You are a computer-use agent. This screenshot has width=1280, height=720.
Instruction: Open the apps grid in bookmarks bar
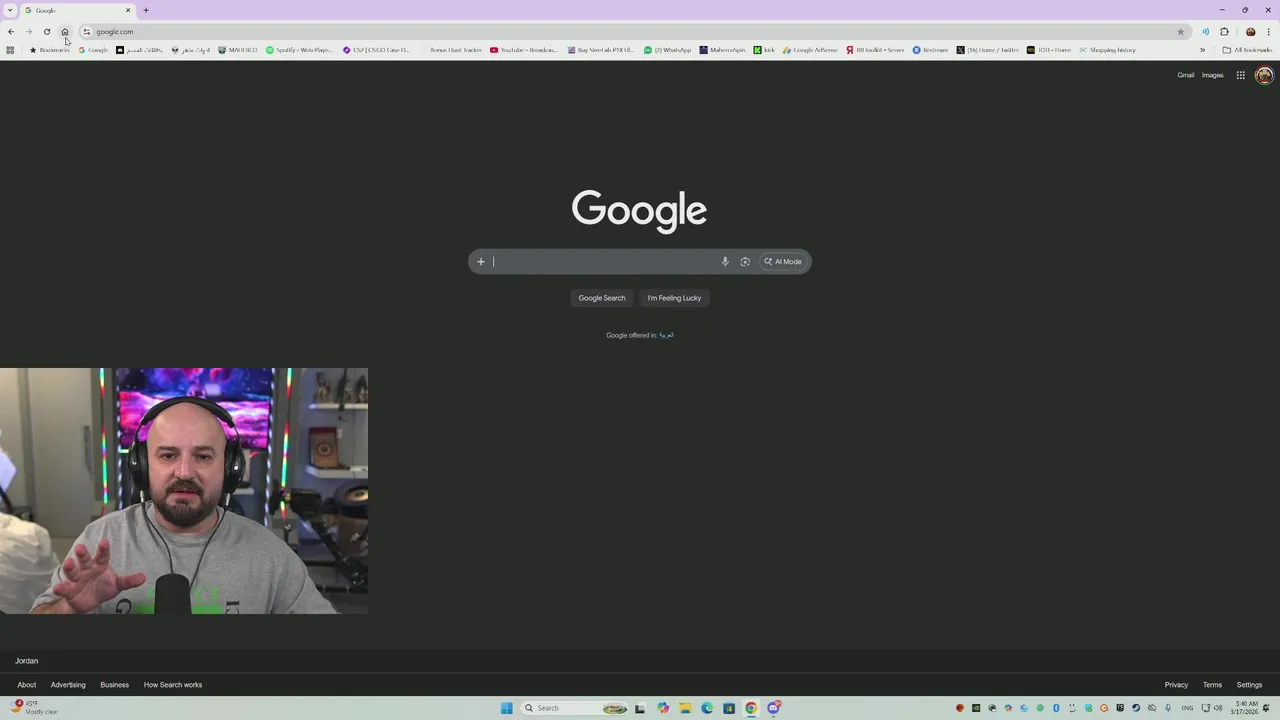click(x=10, y=50)
